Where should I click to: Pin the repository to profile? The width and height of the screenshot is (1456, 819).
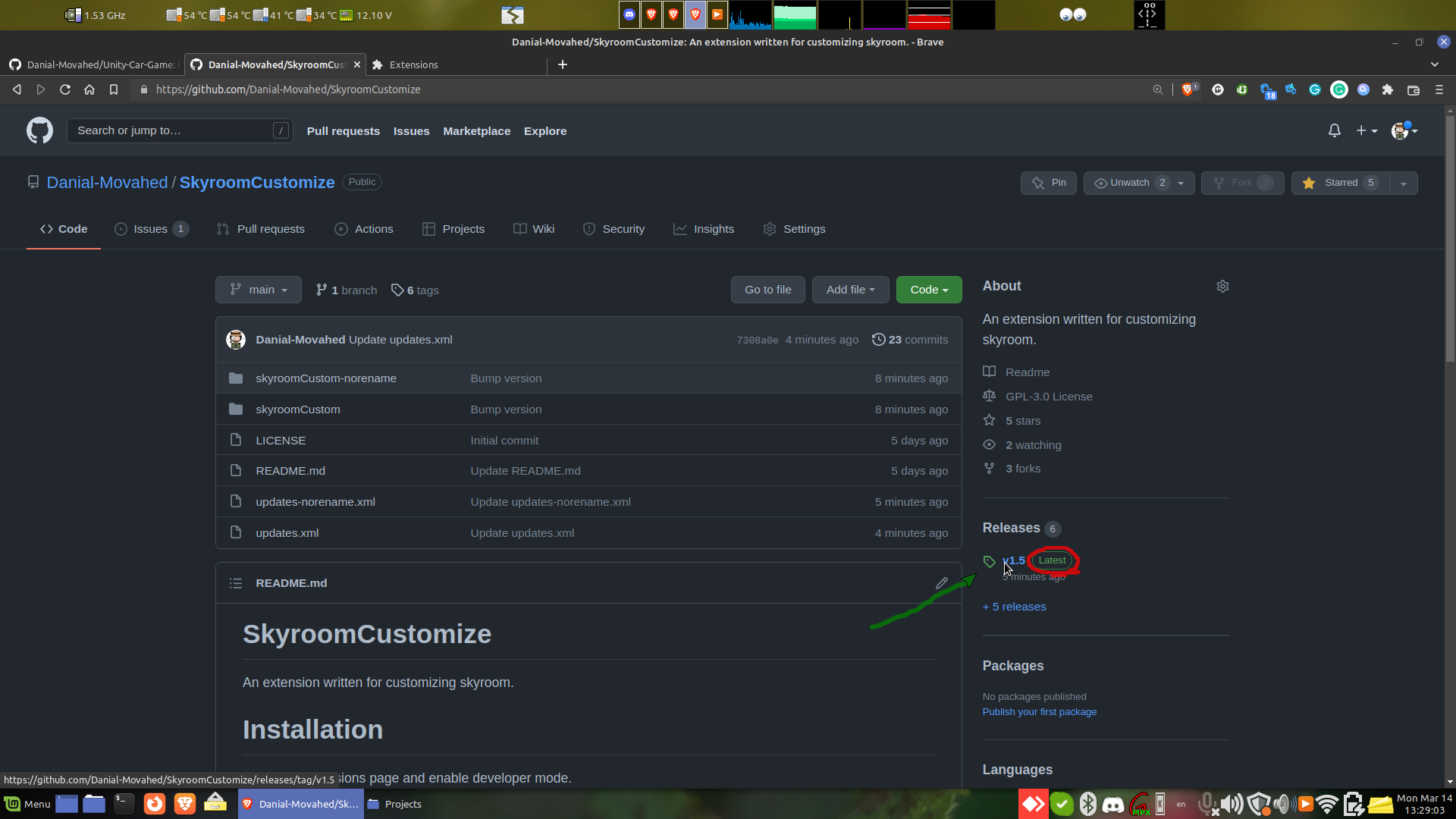coord(1049,183)
